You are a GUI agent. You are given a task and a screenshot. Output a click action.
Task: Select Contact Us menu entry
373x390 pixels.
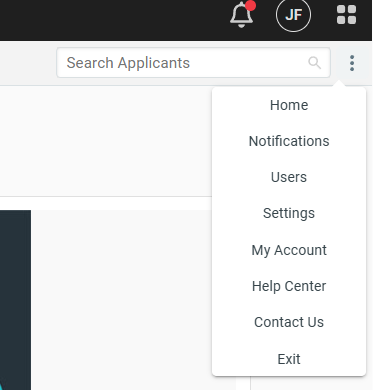(x=289, y=322)
